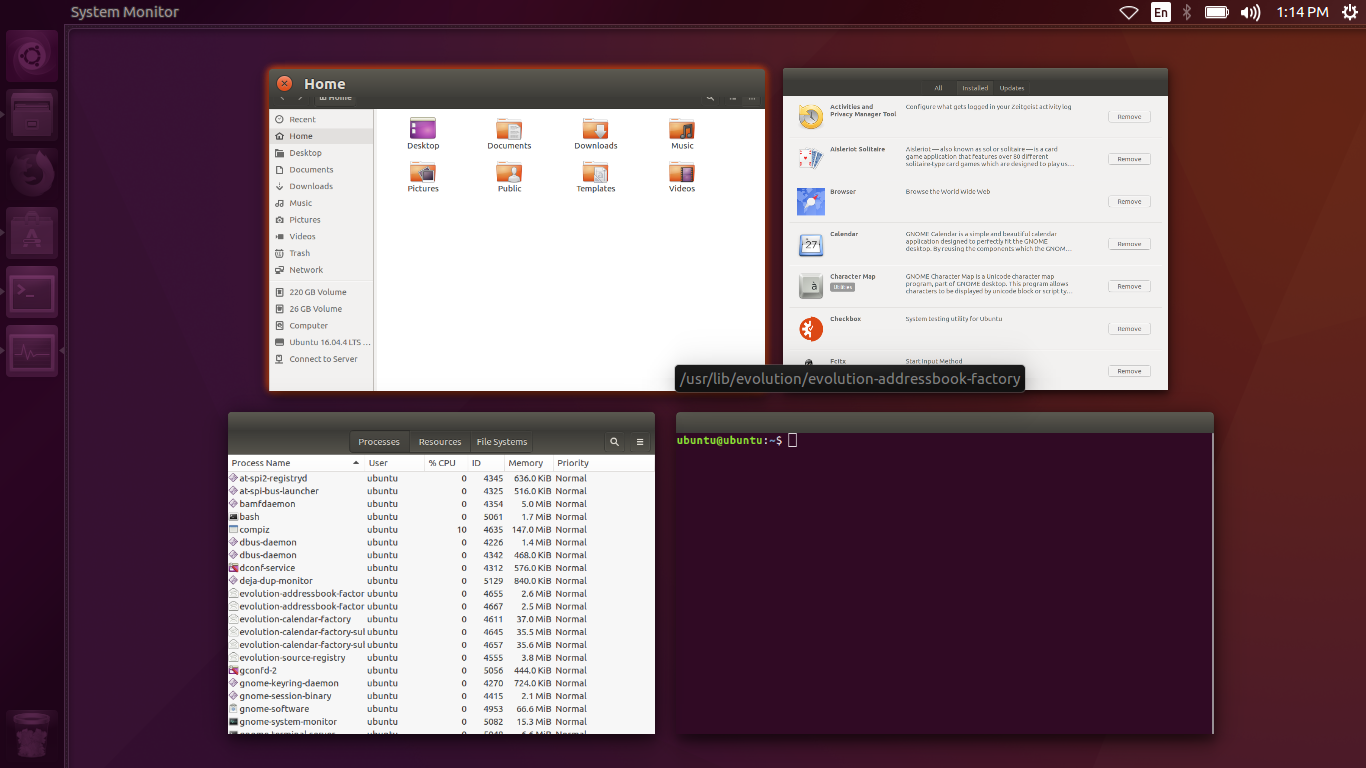Open the system gear session menu
This screenshot has height=768, width=1366.
[1348, 12]
